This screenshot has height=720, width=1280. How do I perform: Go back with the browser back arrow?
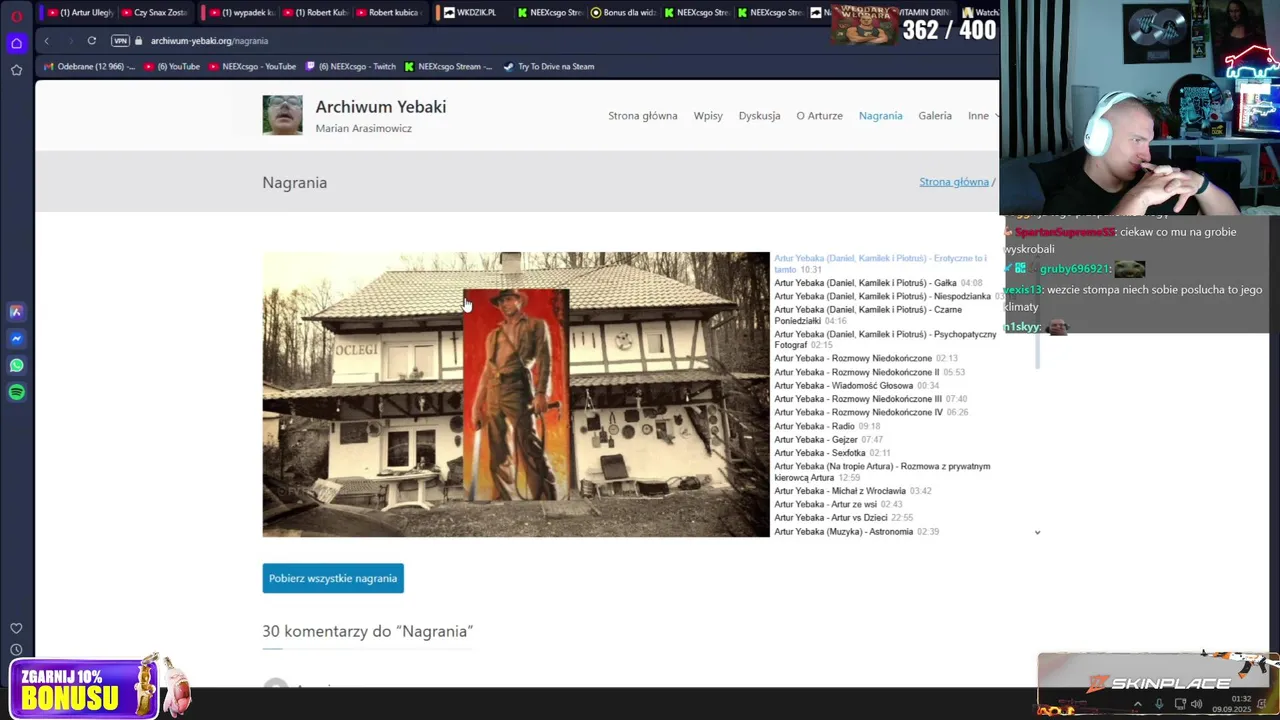click(46, 41)
